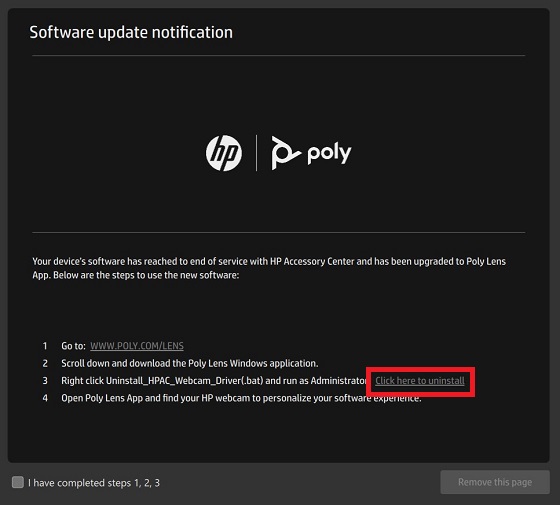This screenshot has height=505, width=560.
Task: Click the 'Go to:' label in step one
Action: (73, 346)
